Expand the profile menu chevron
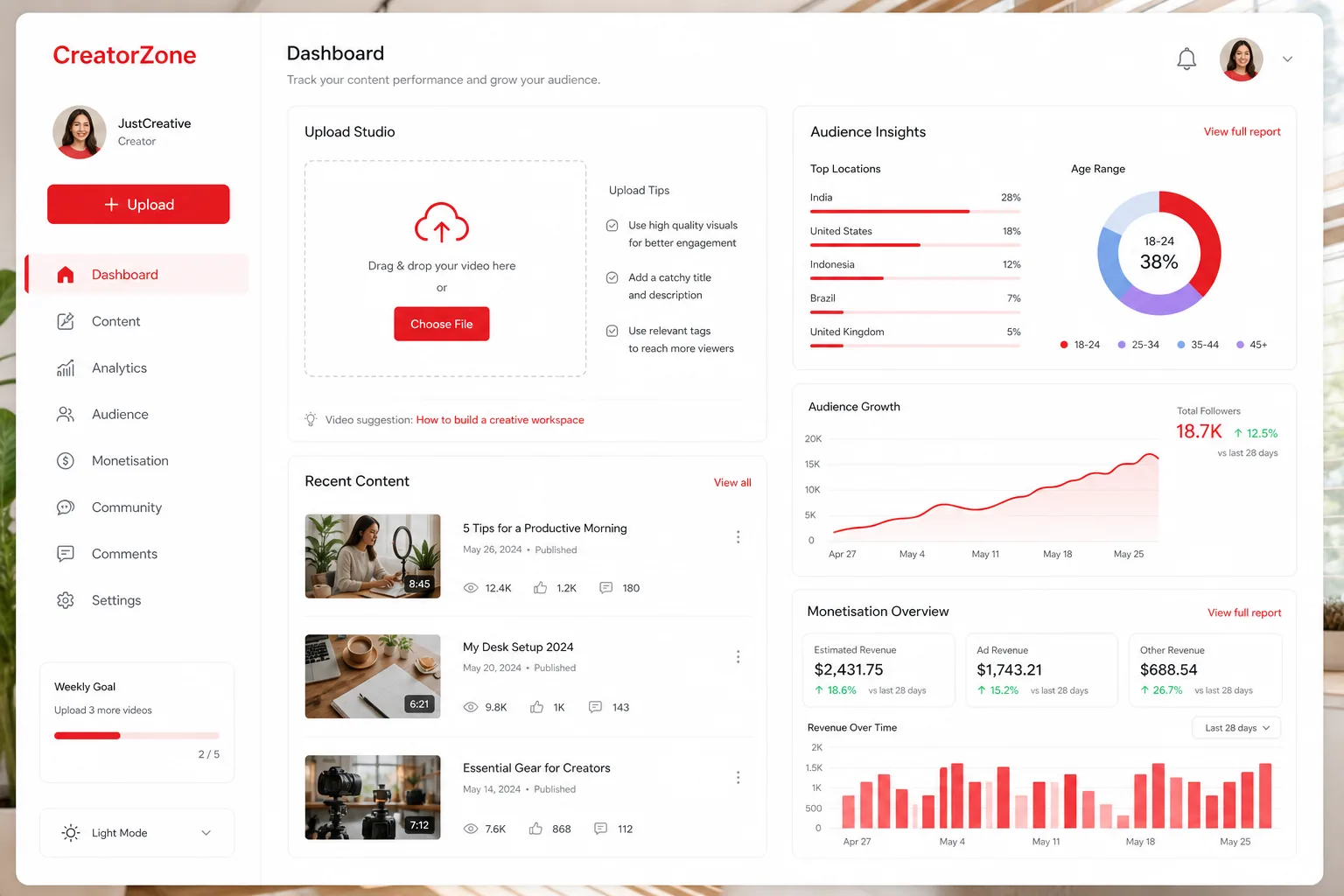This screenshot has height=896, width=1344. (x=1287, y=59)
